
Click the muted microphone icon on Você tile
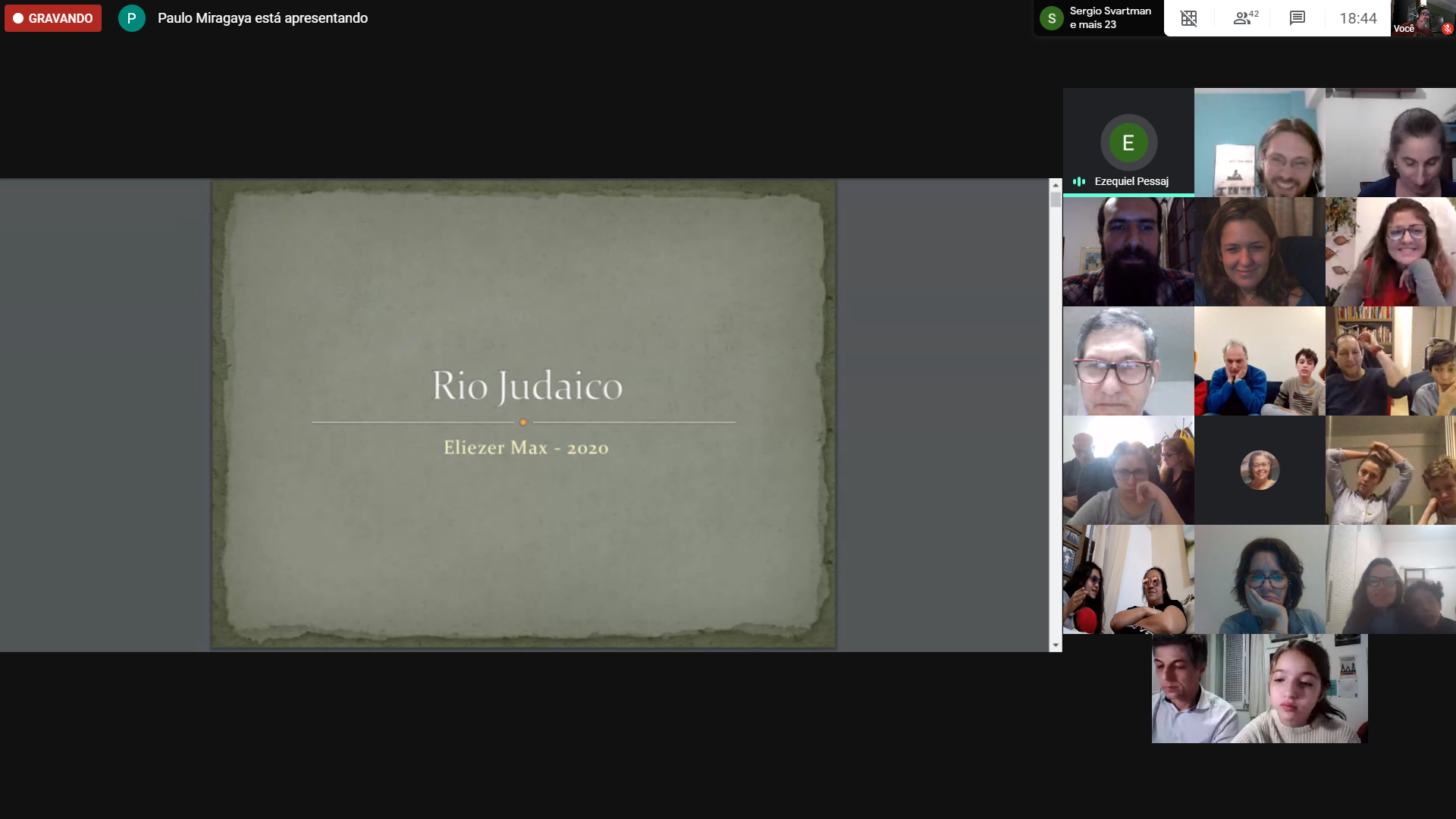[1447, 29]
